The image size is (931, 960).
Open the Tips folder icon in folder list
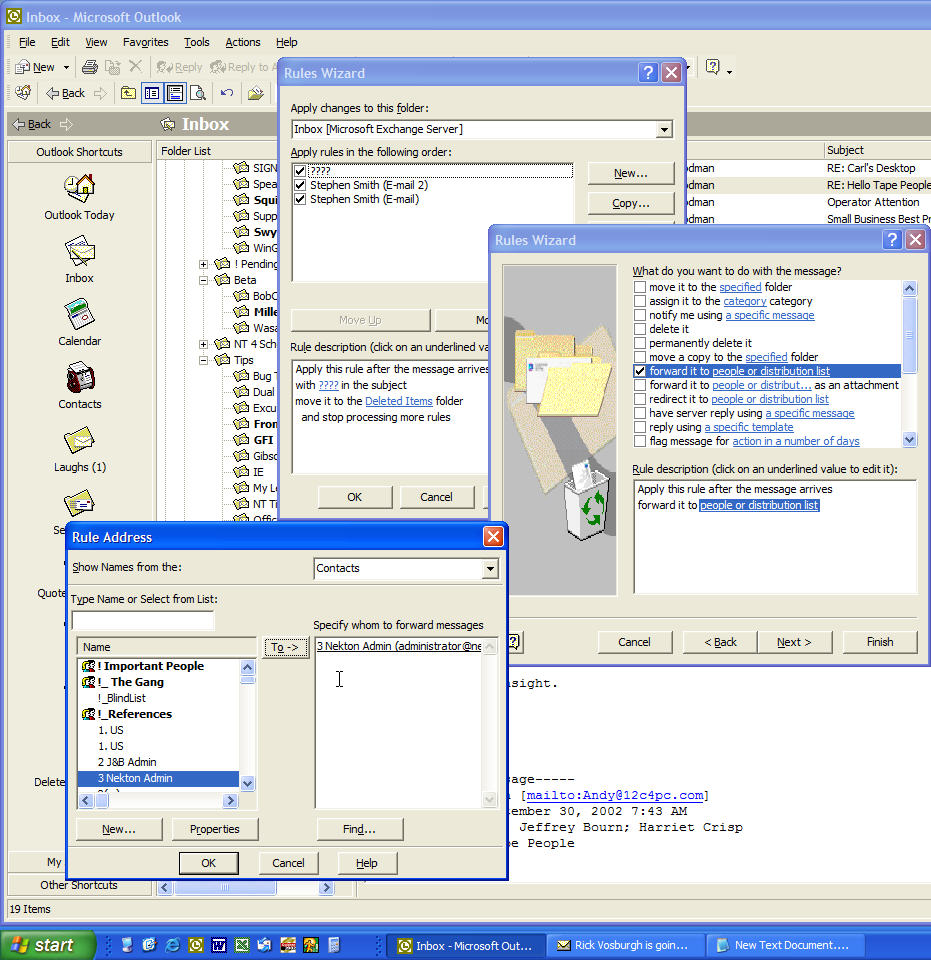[221, 360]
